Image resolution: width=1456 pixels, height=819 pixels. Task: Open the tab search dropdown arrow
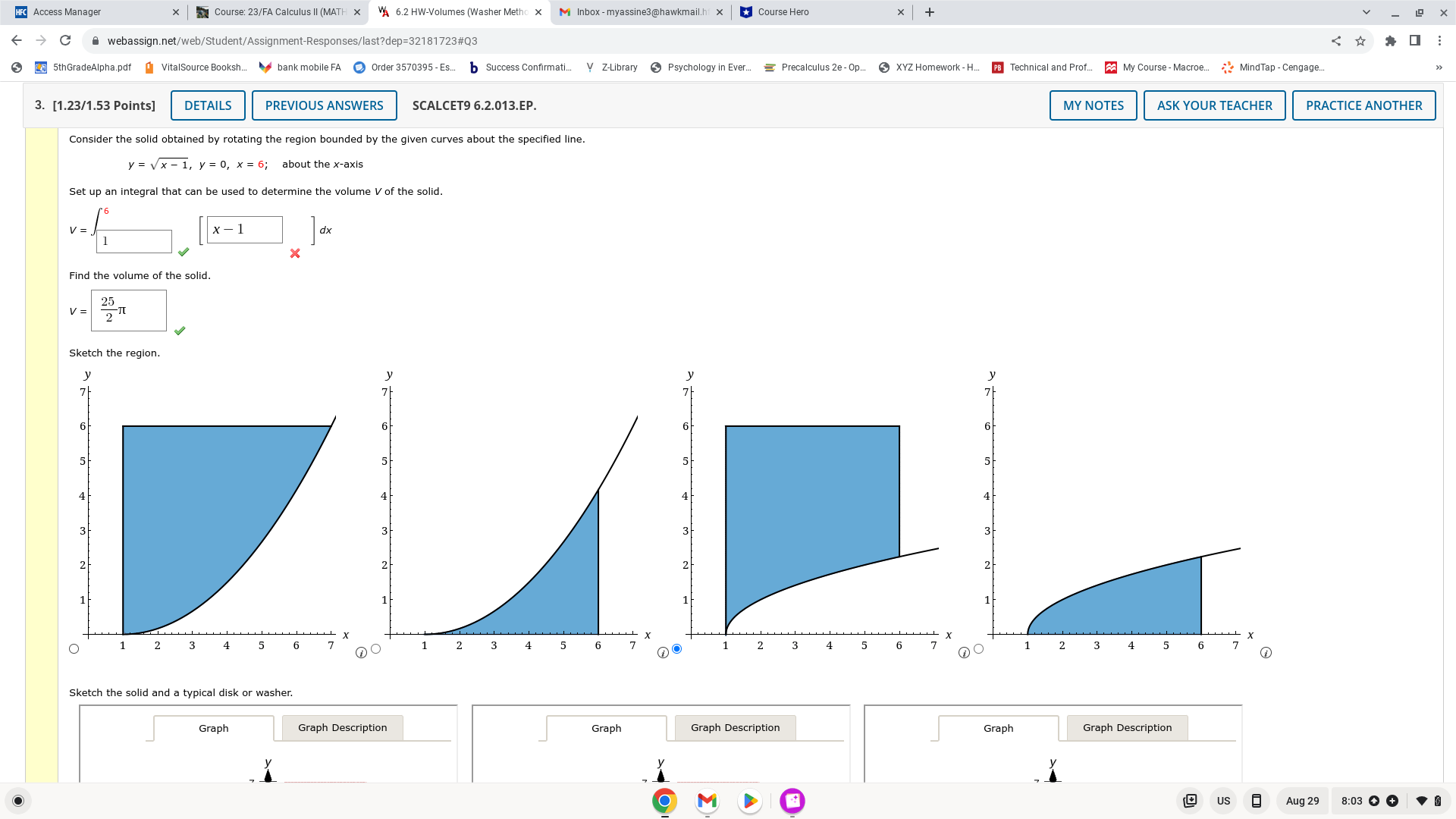tap(1366, 12)
